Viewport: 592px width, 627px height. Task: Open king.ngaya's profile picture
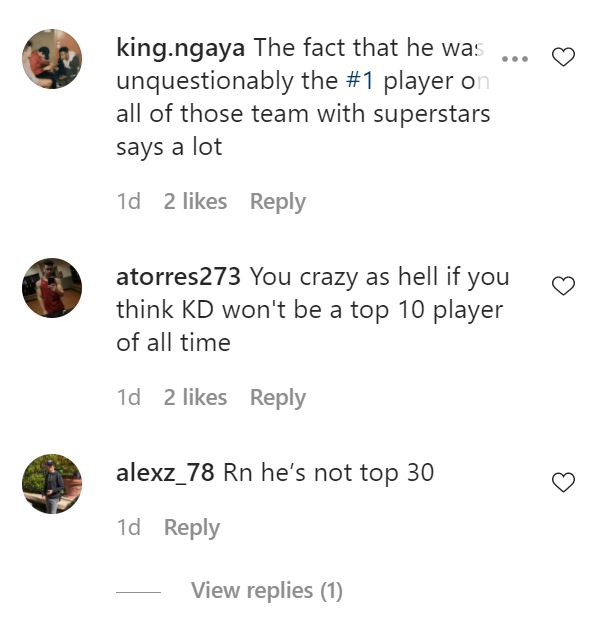click(x=52, y=59)
